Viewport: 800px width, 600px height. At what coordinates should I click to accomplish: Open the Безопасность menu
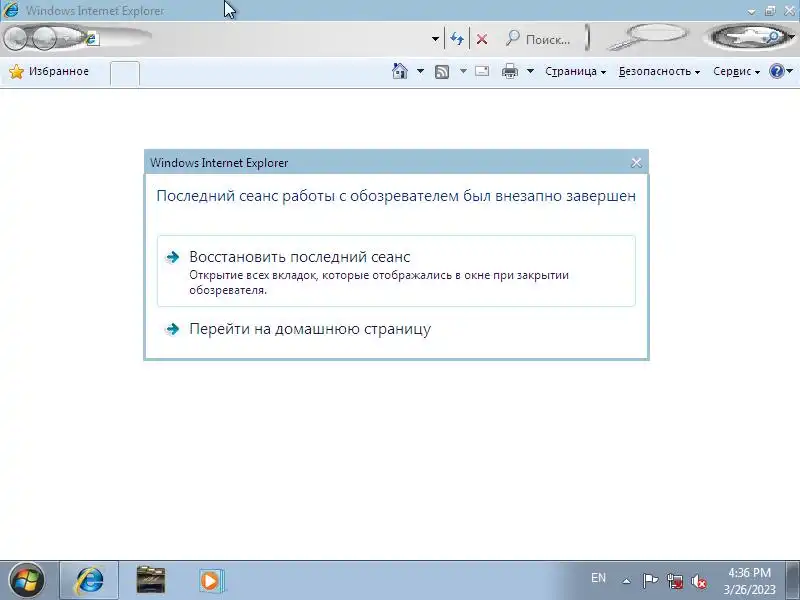(x=659, y=71)
